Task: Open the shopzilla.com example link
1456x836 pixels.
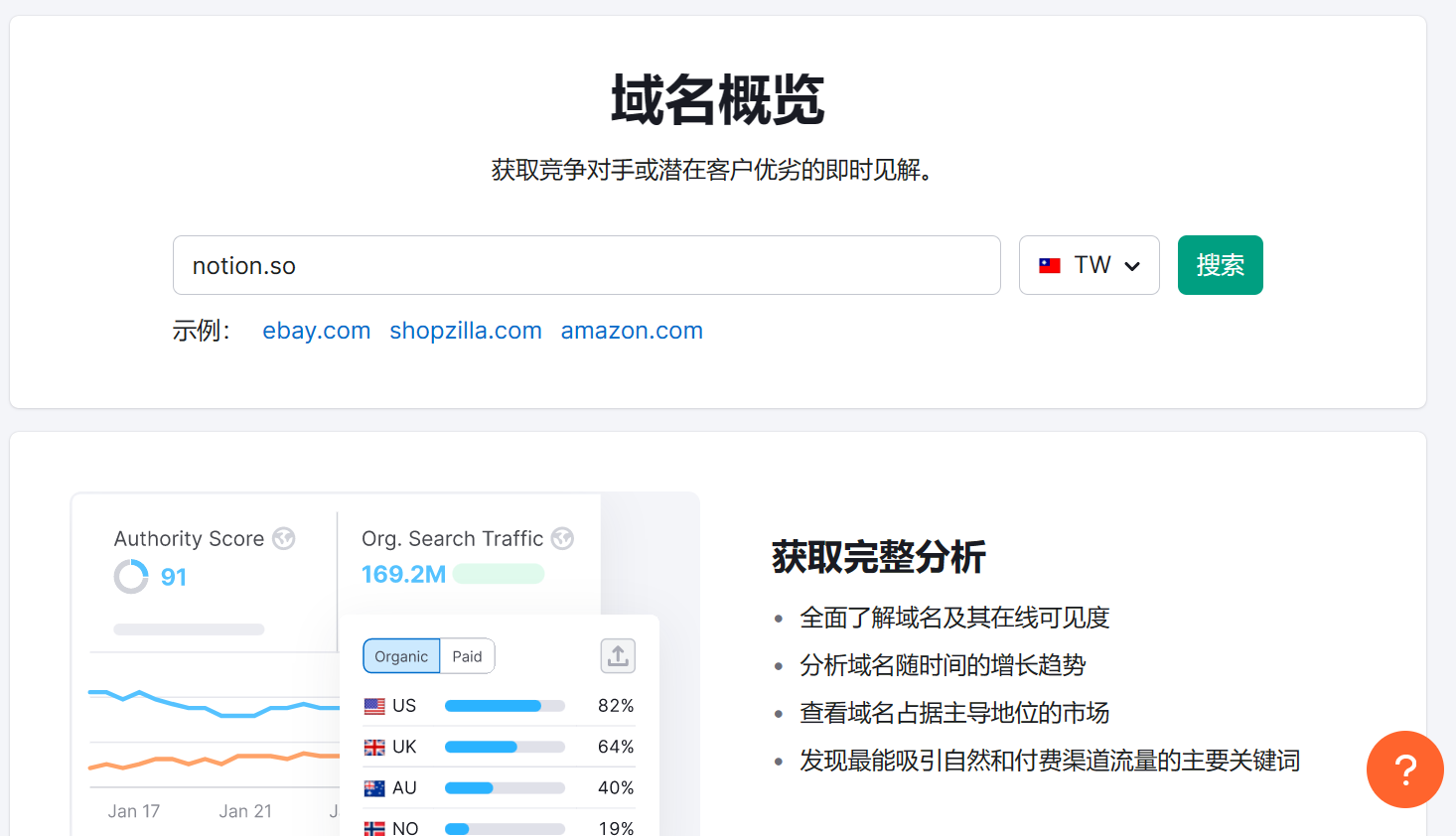Action: coord(466,331)
